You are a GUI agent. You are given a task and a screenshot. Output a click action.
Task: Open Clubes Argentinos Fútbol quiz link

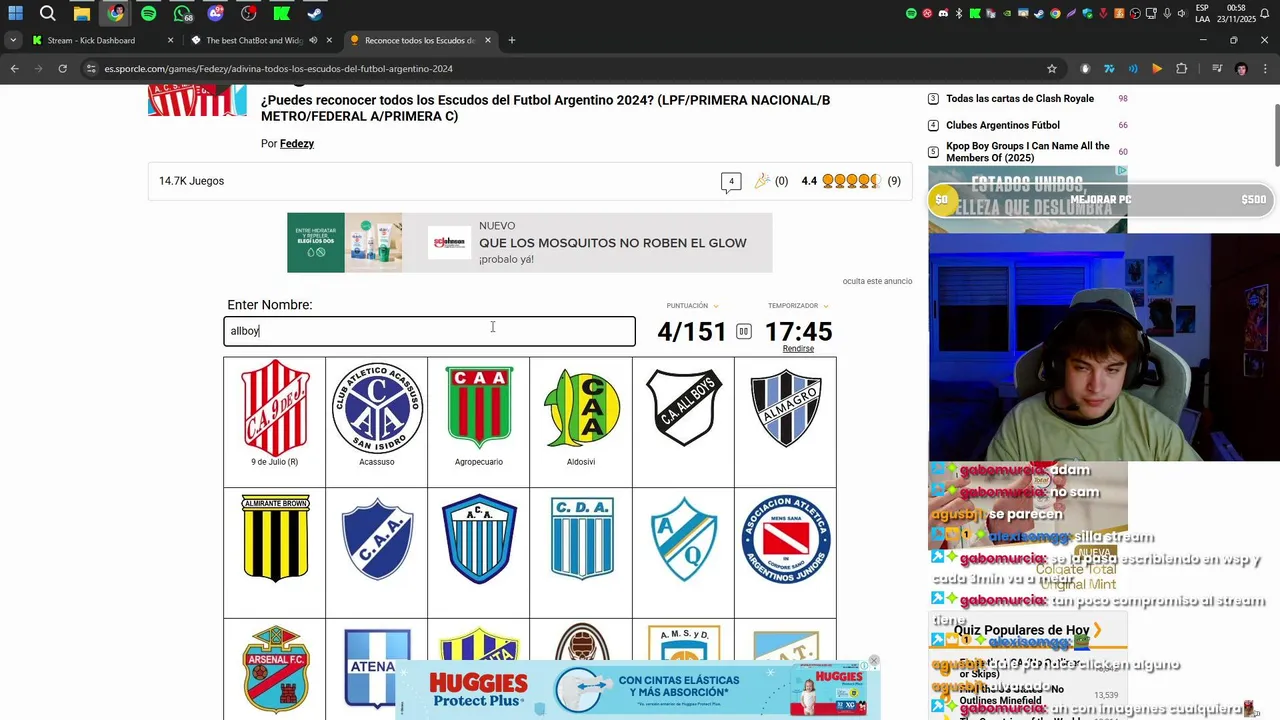1003,125
